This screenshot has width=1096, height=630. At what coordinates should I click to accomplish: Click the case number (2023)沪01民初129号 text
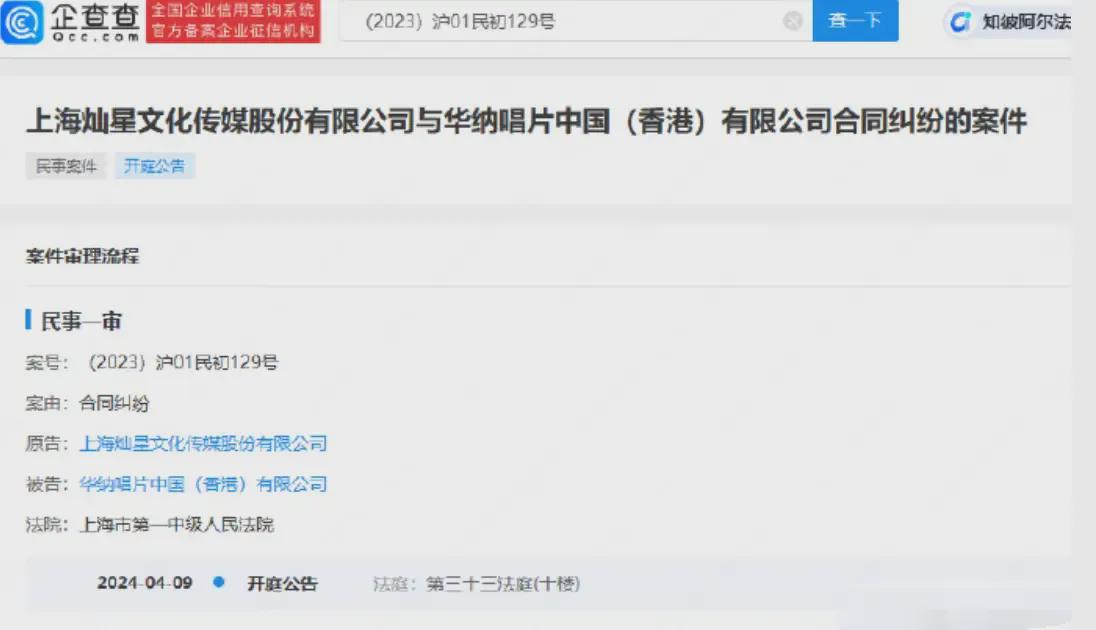[182, 362]
